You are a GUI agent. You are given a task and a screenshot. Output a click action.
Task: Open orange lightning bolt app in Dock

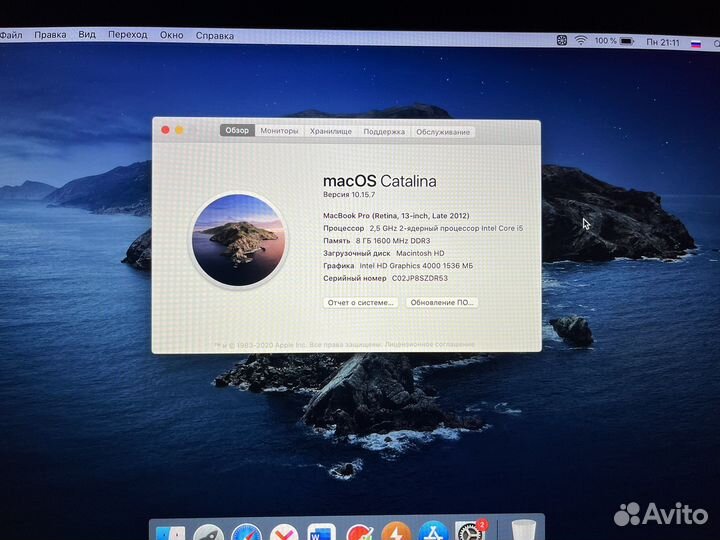click(x=396, y=533)
